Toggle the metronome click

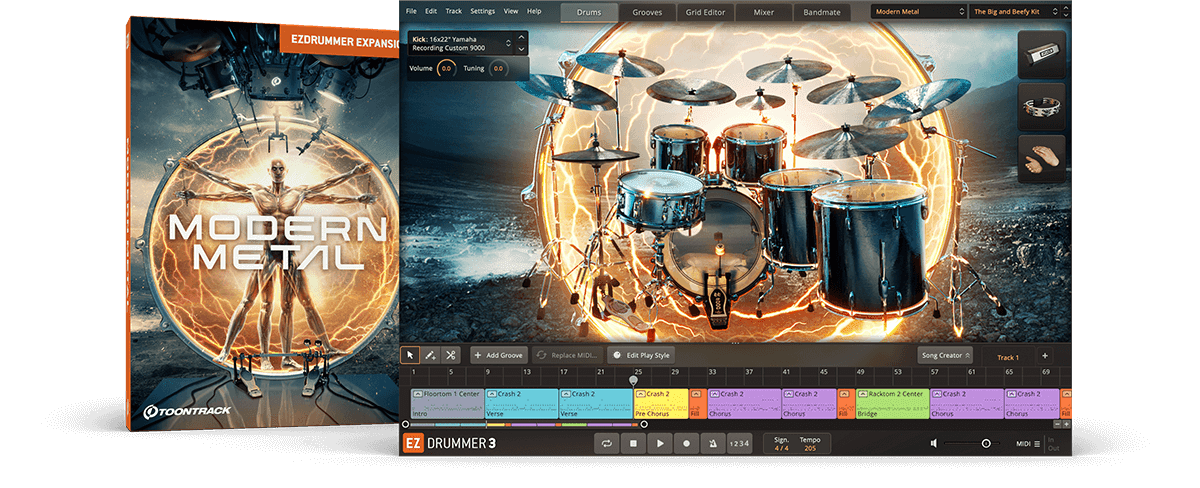point(711,443)
